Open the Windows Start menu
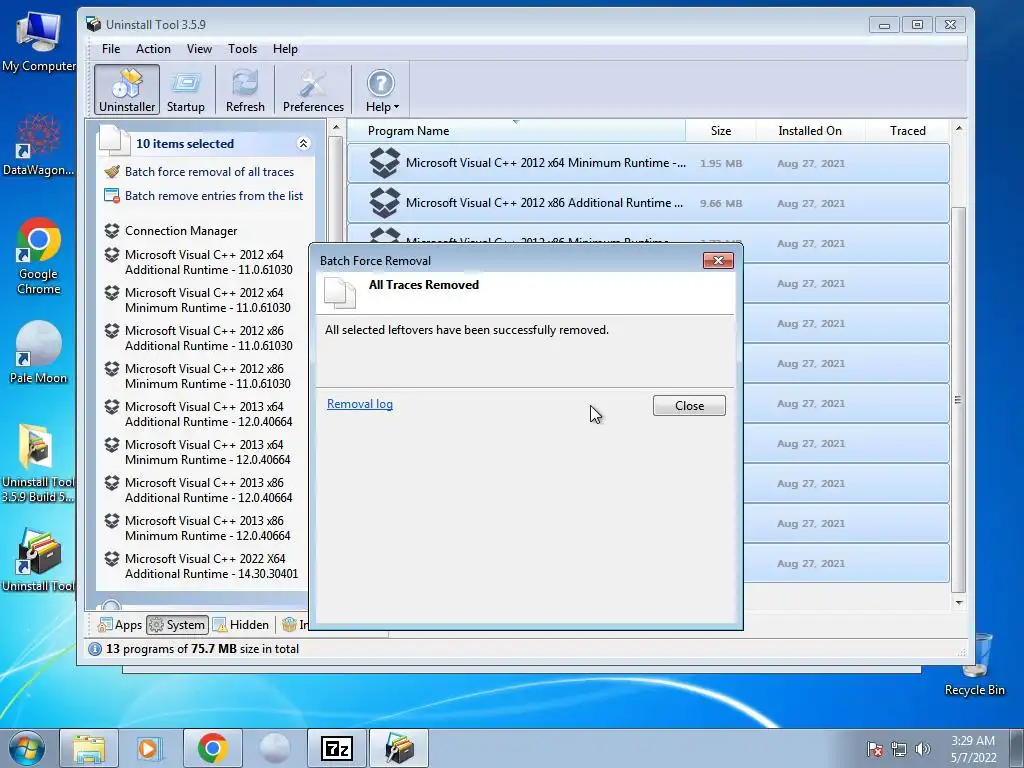 [26, 748]
